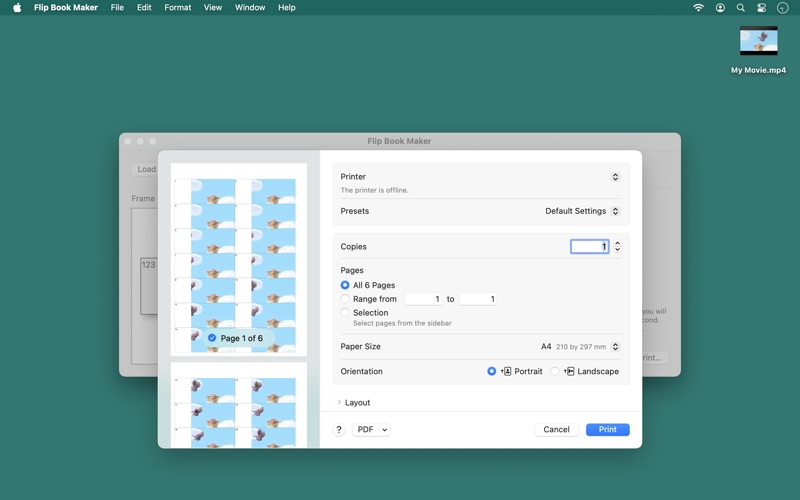Click the Wi-Fi status icon

[x=698, y=8]
